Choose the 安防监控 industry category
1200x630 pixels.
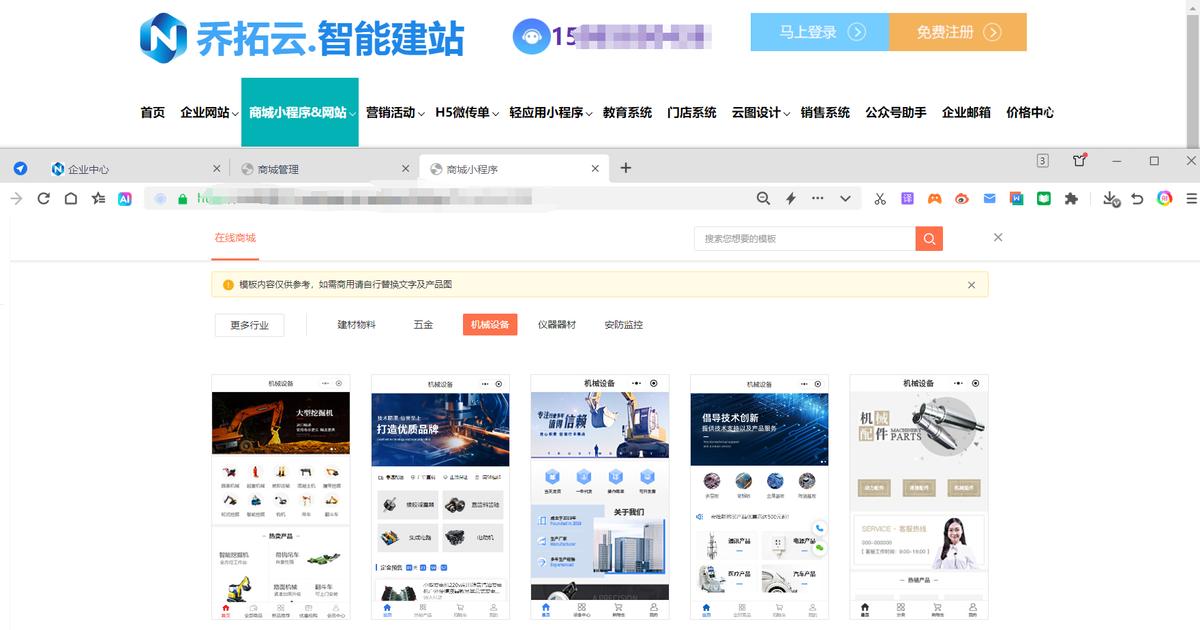coord(624,325)
